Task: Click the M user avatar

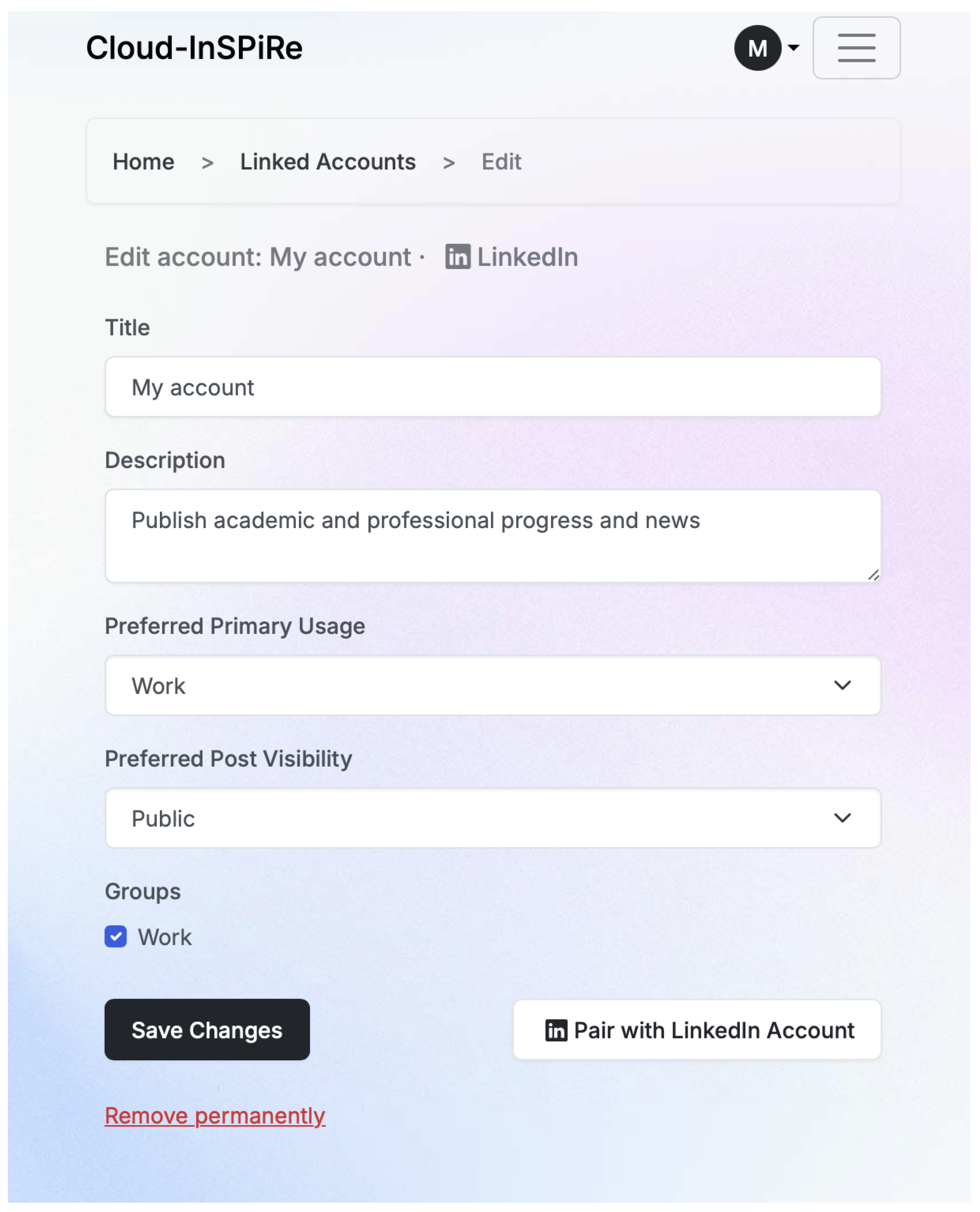Action: coord(757,48)
